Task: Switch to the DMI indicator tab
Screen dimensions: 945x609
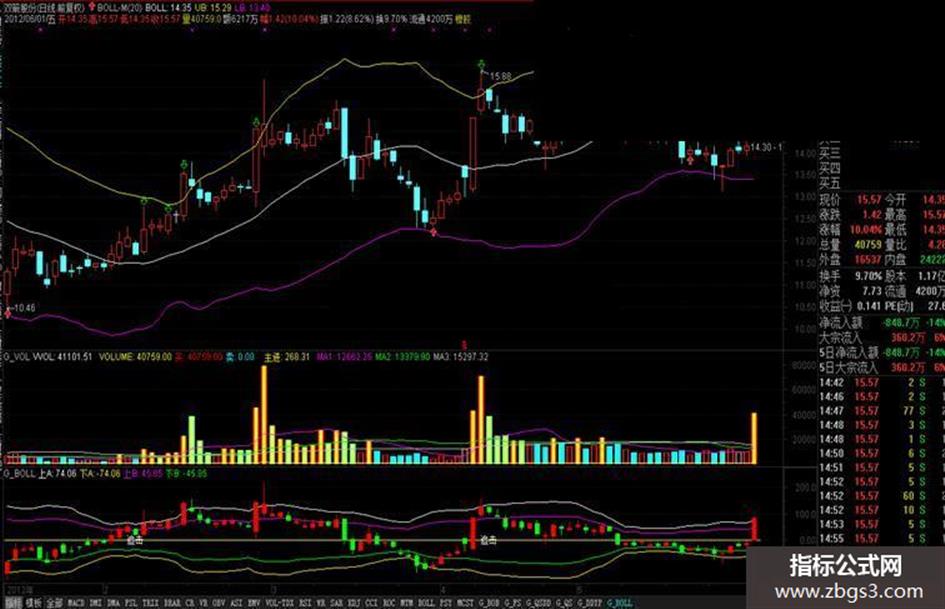Action: click(96, 602)
